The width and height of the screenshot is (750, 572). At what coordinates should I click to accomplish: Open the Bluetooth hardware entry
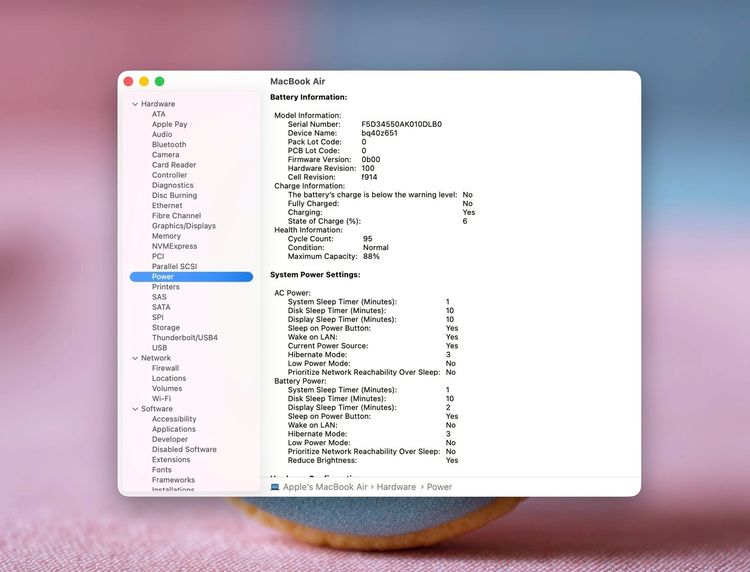(169, 144)
